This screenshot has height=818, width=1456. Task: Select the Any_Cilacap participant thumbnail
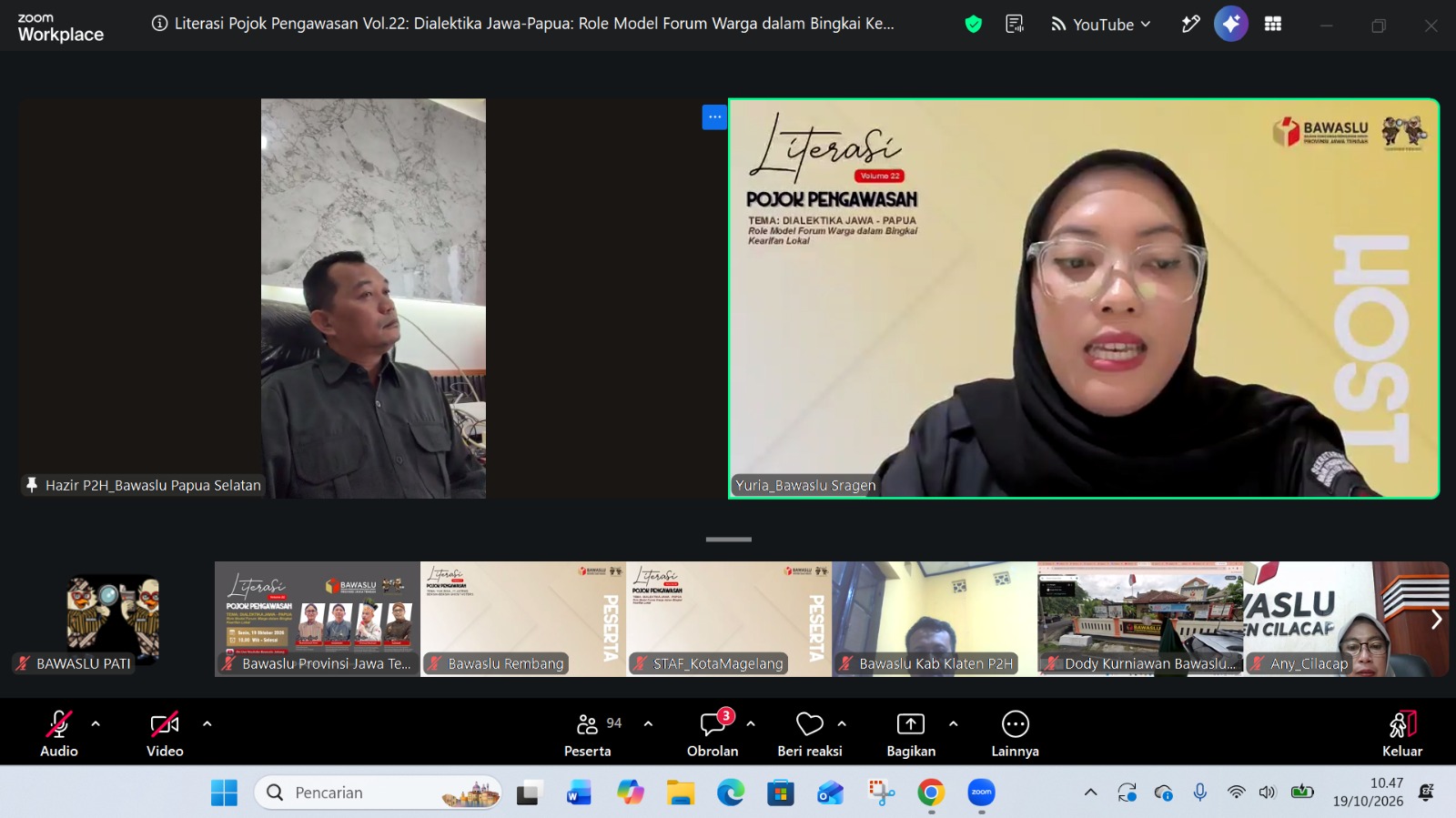[1346, 619]
